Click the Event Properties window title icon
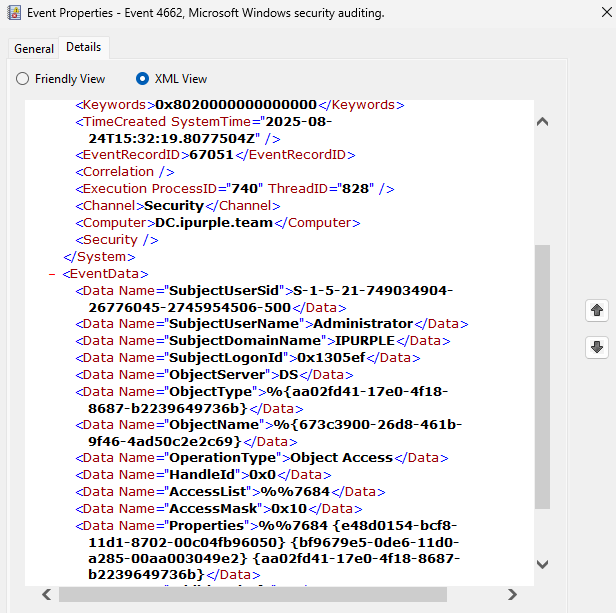Viewport: 616px width, 613px height. pos(14,14)
